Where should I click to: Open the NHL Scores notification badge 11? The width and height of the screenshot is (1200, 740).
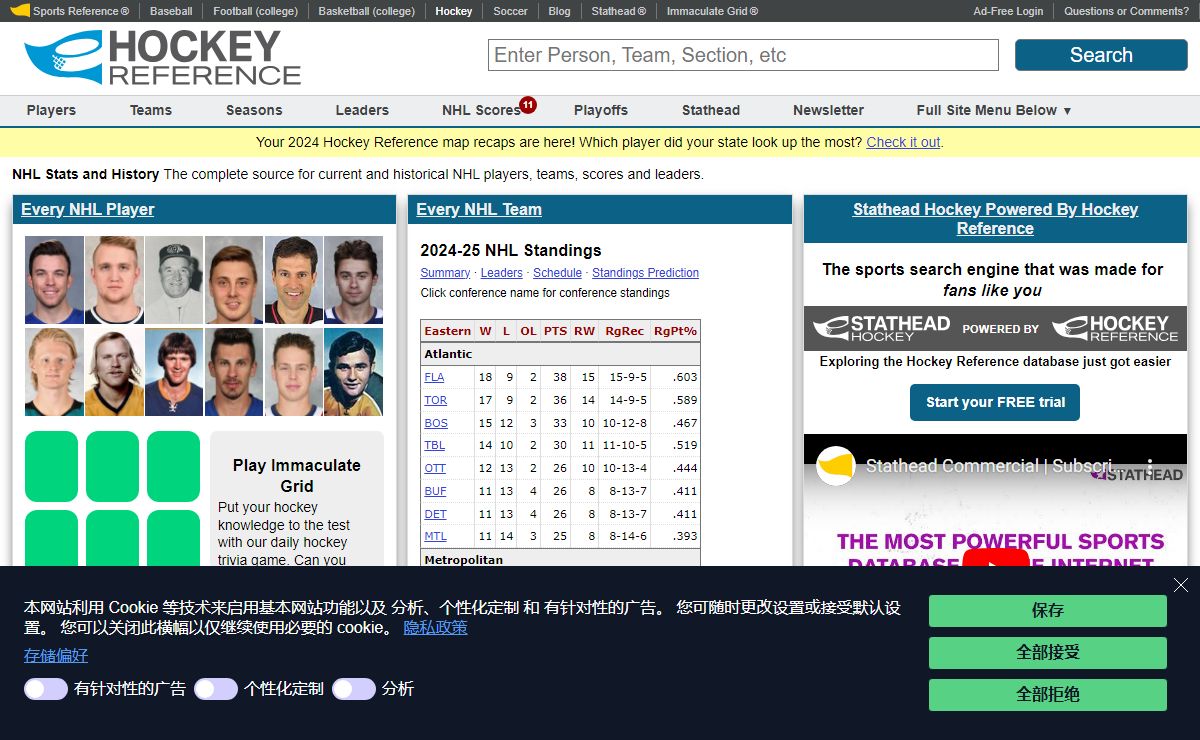[528, 104]
